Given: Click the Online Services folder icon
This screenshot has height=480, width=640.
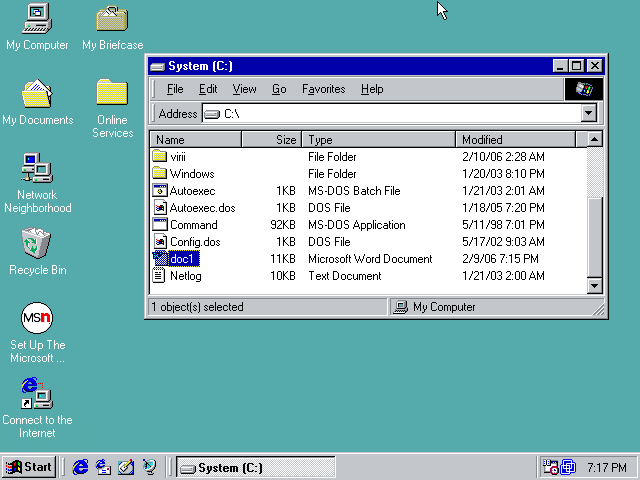Looking at the screenshot, I should tap(112, 93).
